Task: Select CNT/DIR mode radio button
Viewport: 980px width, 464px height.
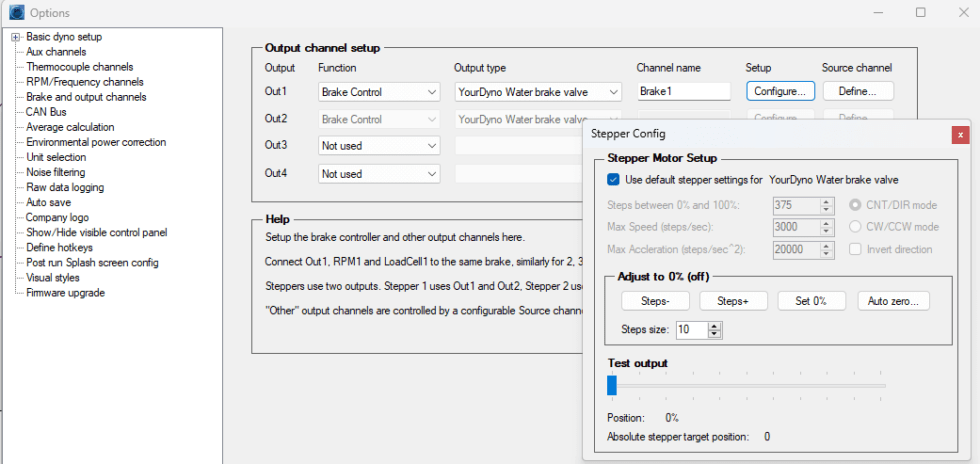Action: pos(857,205)
